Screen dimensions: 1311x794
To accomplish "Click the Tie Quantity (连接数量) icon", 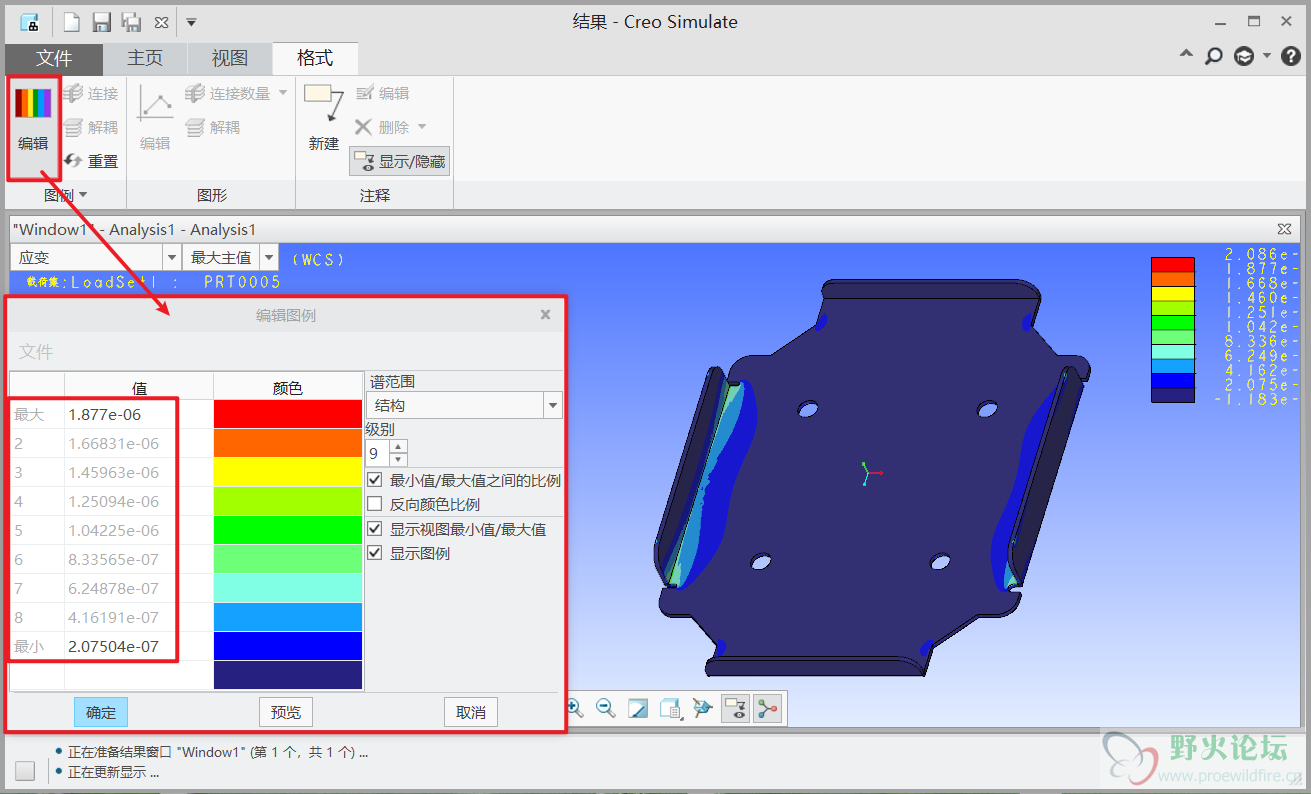I will 195,93.
